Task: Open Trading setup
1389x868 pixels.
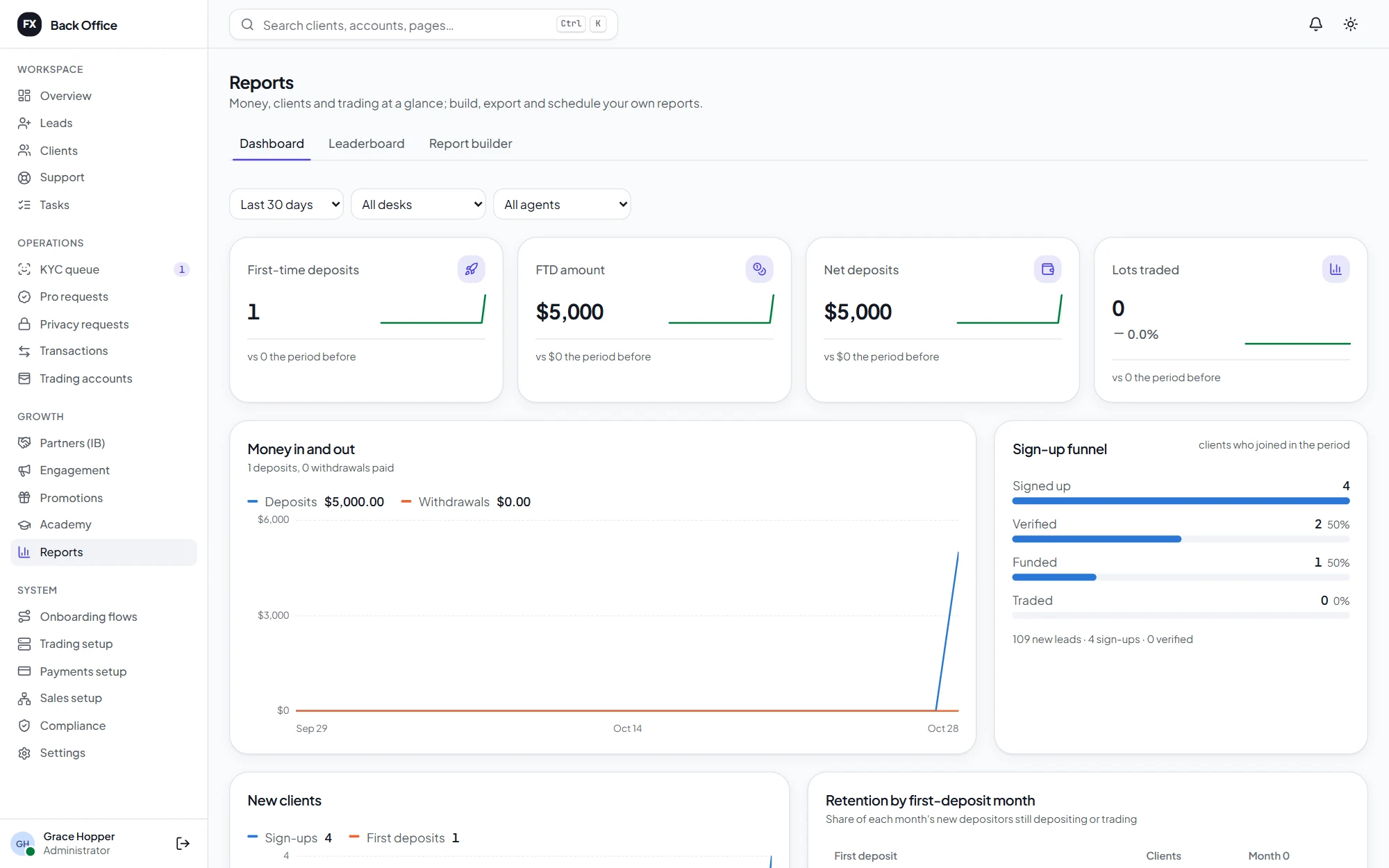Action: point(103,644)
